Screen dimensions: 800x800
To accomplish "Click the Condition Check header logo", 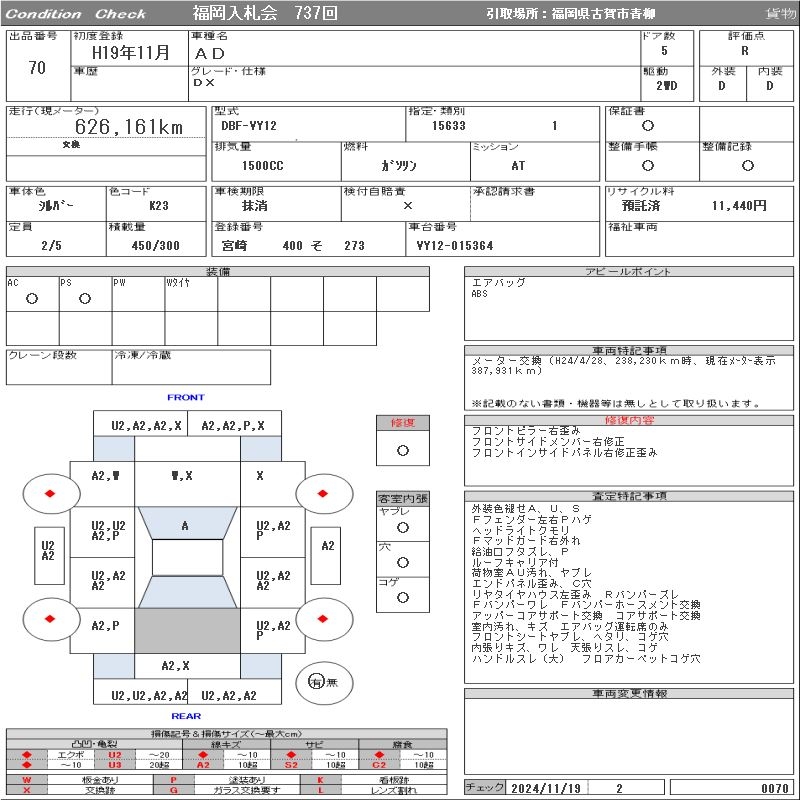I will point(76,14).
